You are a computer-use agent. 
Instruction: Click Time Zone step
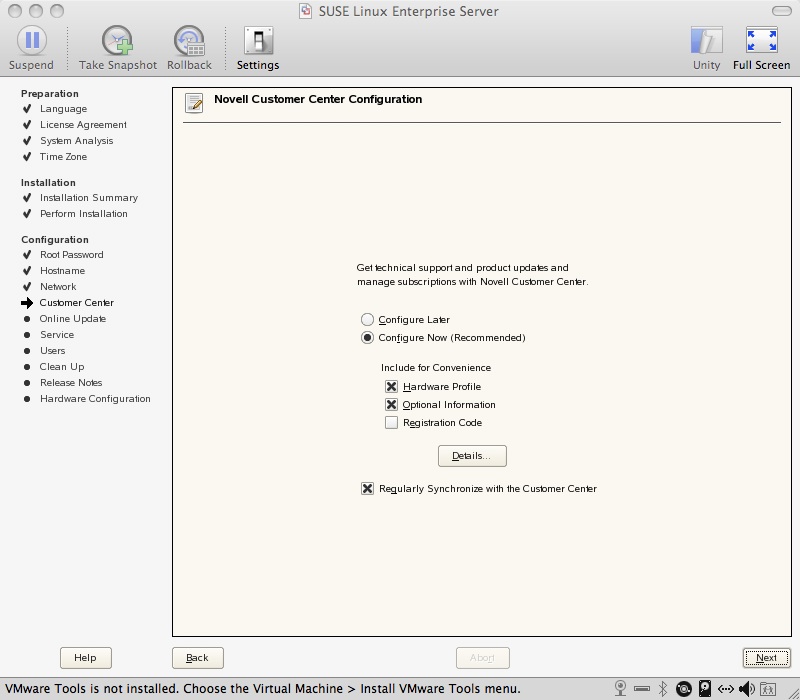63,157
